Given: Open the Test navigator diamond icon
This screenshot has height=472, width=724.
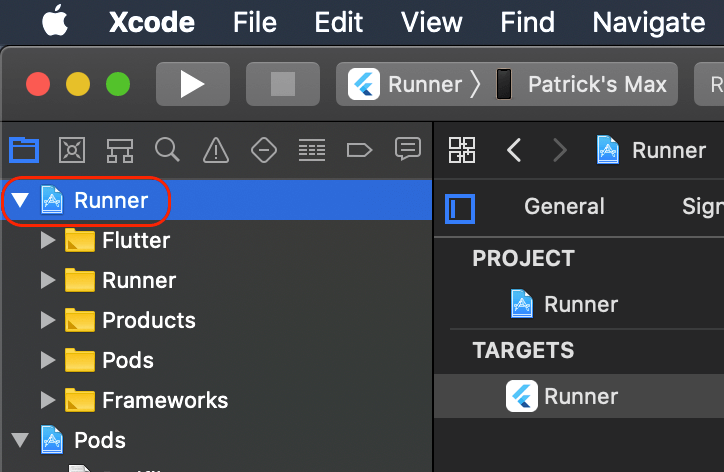Looking at the screenshot, I should pos(263,151).
